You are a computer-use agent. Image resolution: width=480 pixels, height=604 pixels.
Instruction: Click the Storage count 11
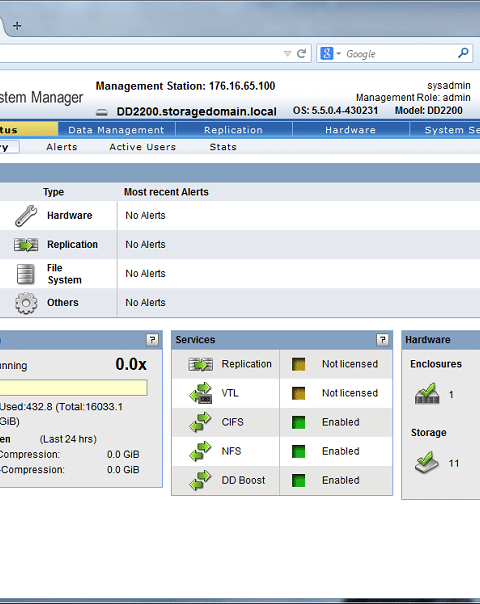[x=454, y=463]
